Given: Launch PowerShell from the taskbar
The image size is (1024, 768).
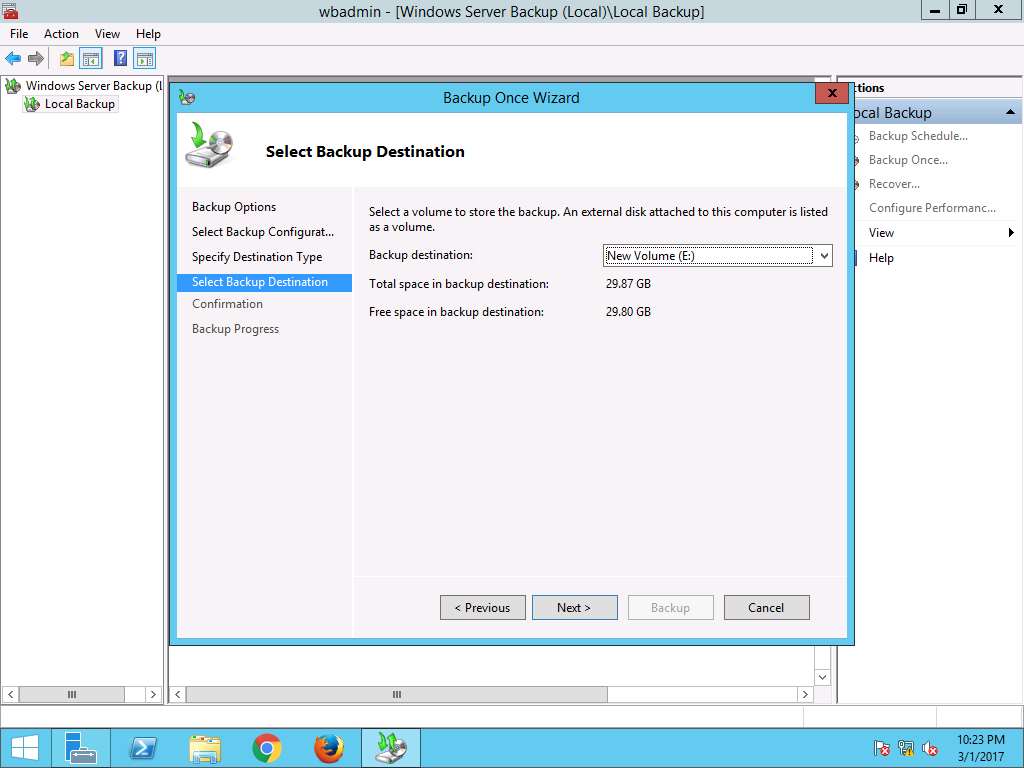Looking at the screenshot, I should pos(143,748).
